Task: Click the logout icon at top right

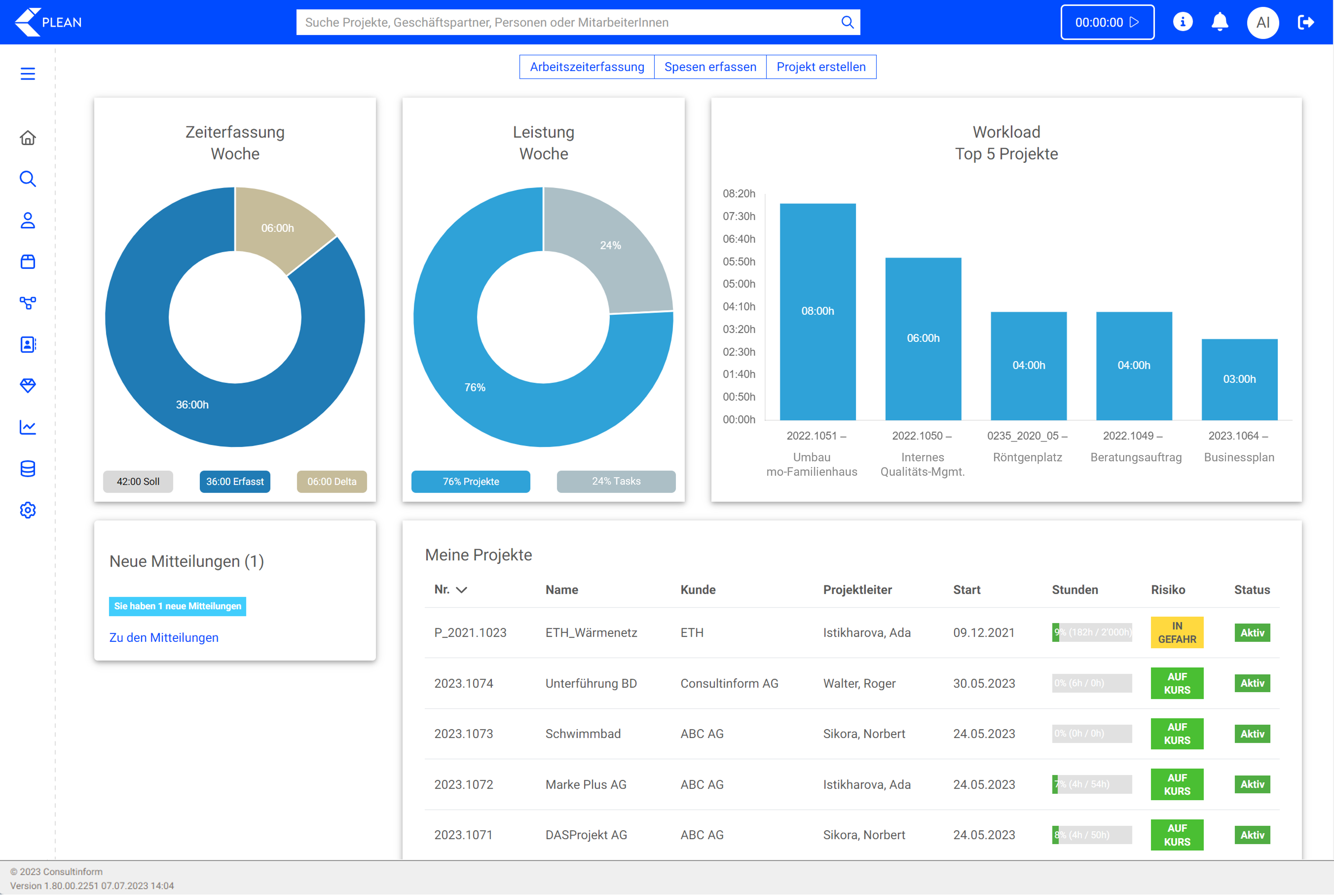Action: click(1306, 22)
